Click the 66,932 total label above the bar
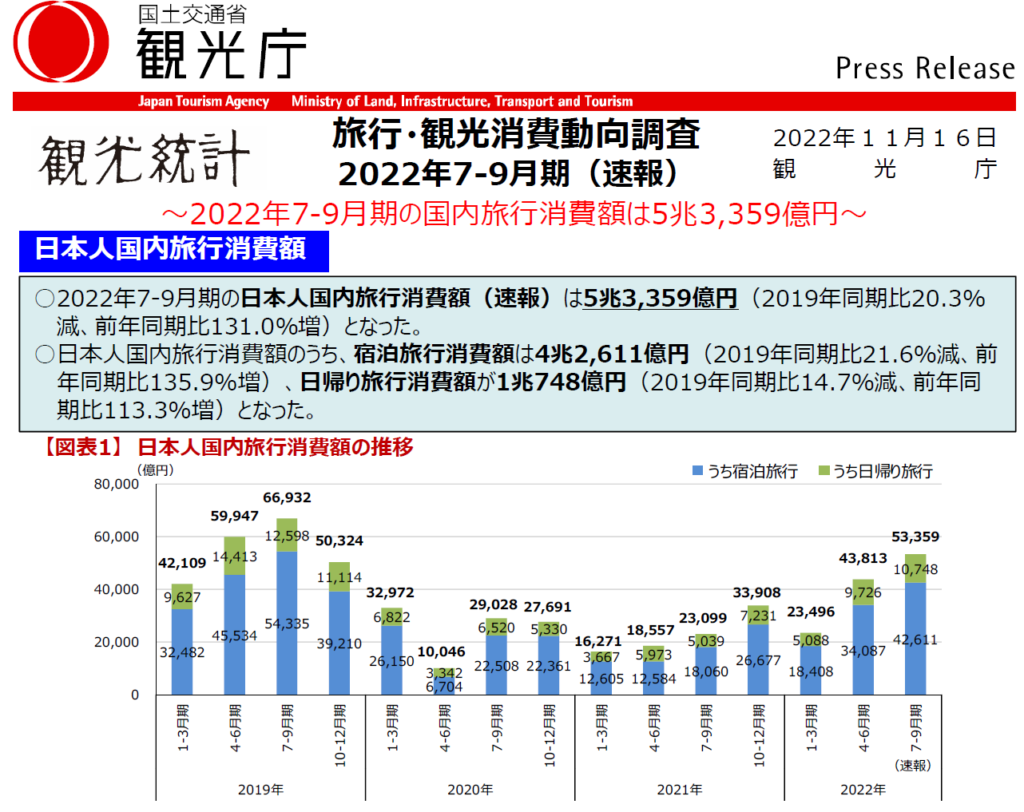 (286, 498)
